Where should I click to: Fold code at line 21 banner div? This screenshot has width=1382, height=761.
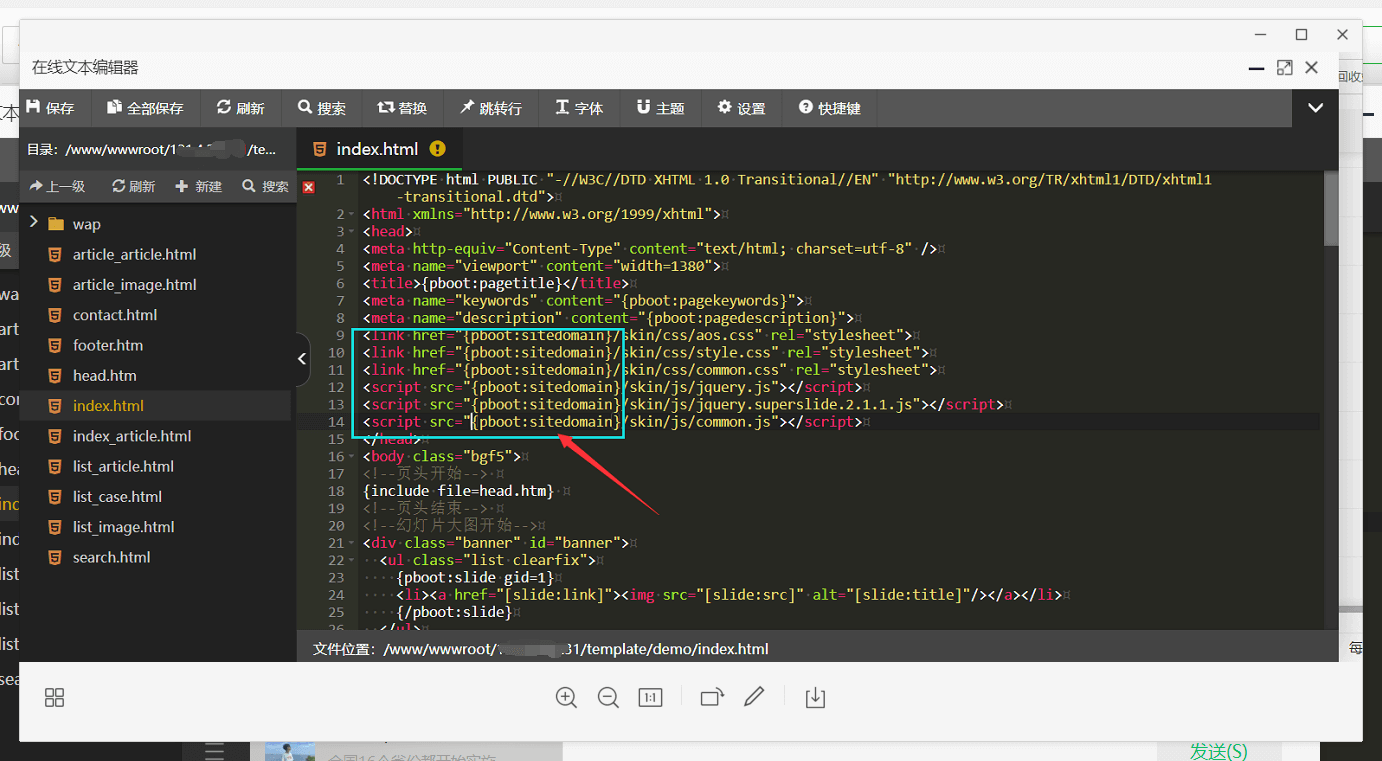352,543
